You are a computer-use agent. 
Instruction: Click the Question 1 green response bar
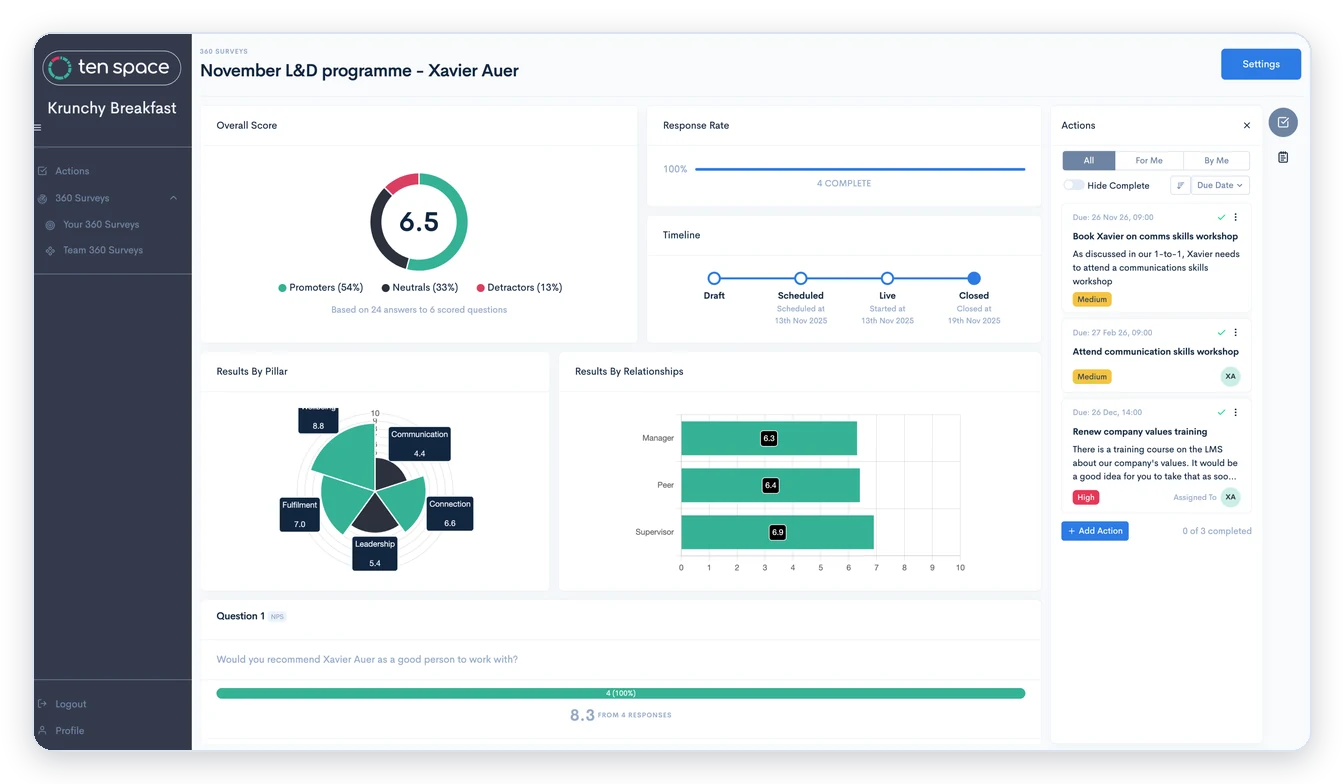[x=621, y=693]
